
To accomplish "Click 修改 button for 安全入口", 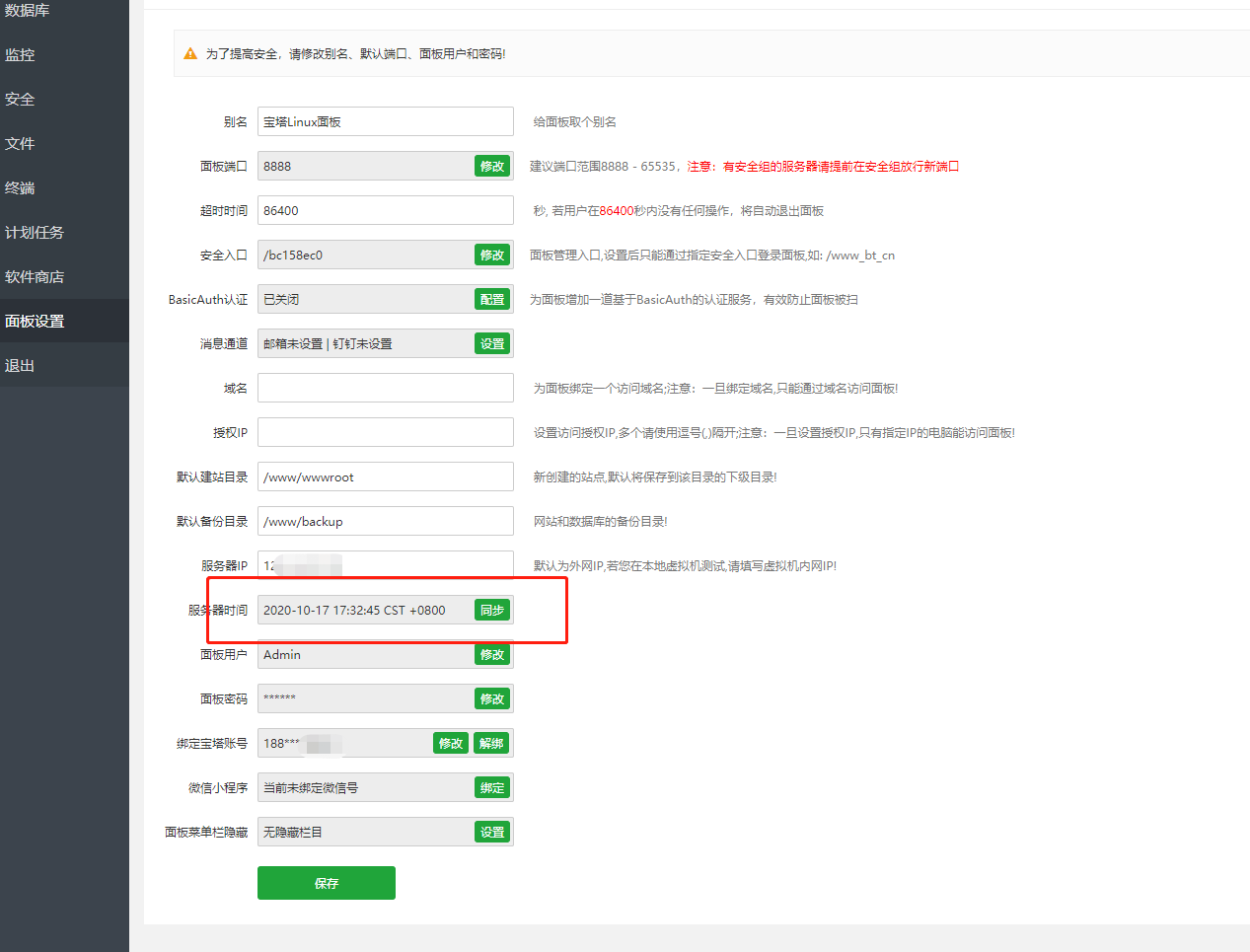I will click(492, 255).
